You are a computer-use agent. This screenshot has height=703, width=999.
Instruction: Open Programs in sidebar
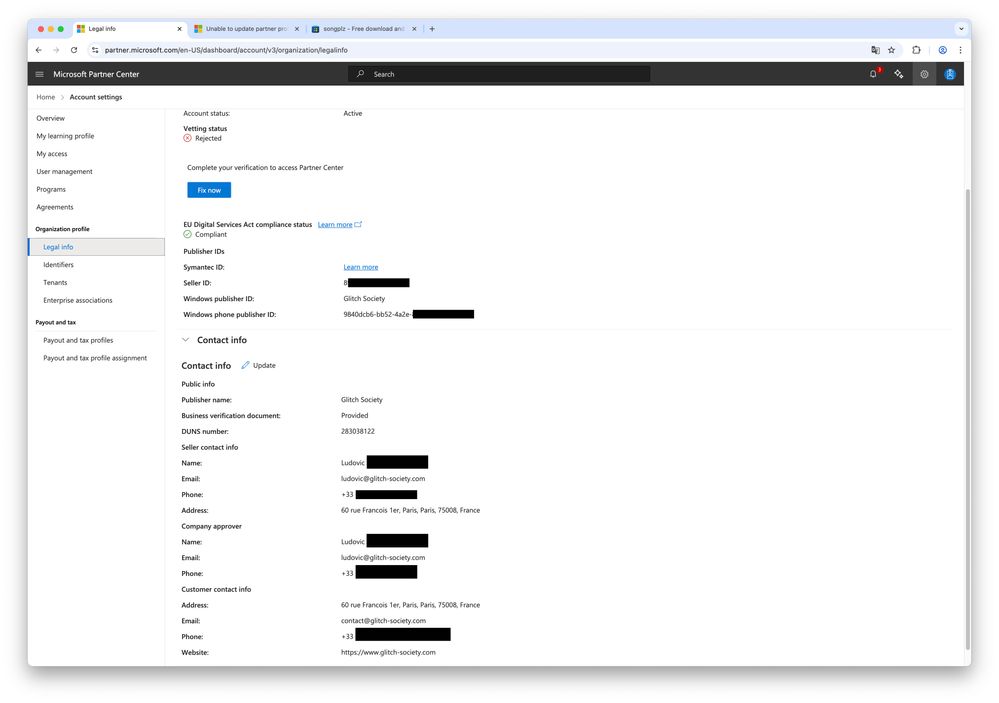click(51, 189)
